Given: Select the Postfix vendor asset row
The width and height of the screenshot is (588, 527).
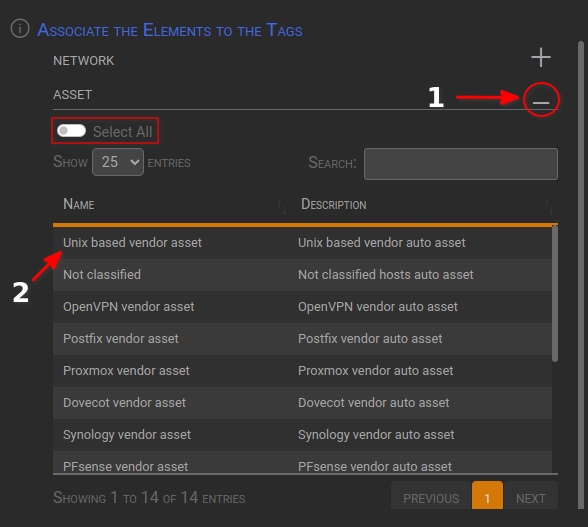Looking at the screenshot, I should (302, 339).
